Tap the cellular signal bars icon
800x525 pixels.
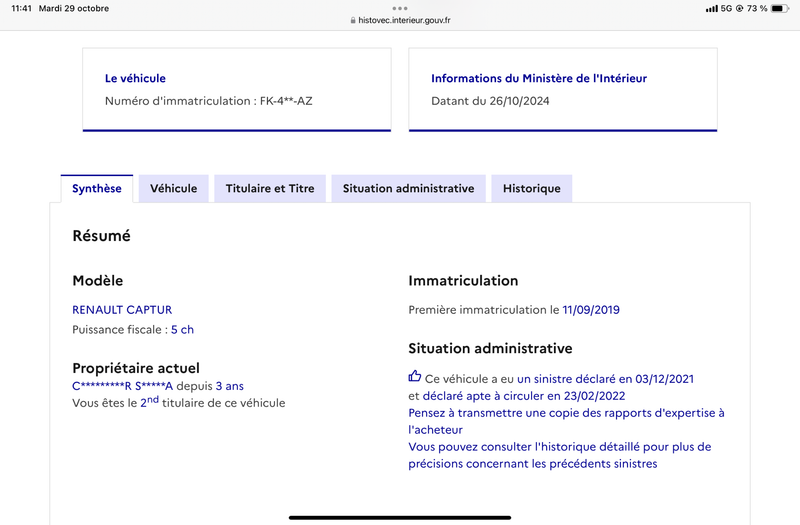click(712, 9)
